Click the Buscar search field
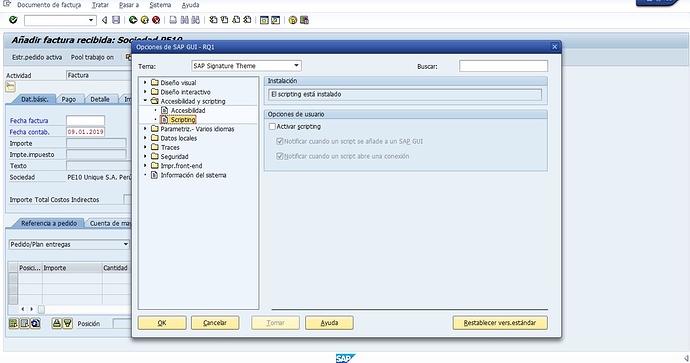690x363 pixels. (503, 66)
